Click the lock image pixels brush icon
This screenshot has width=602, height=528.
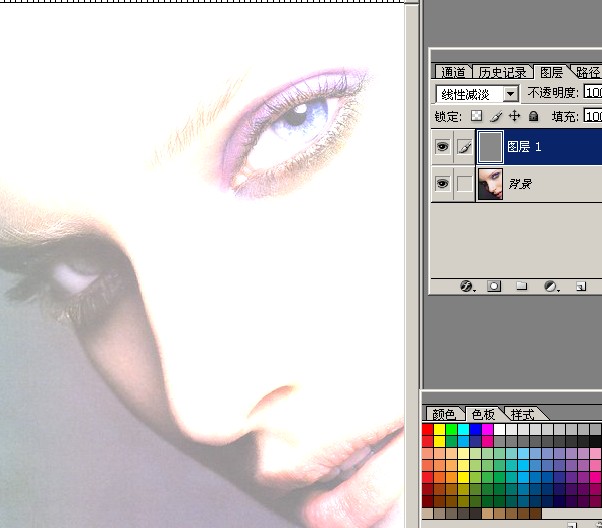click(496, 116)
